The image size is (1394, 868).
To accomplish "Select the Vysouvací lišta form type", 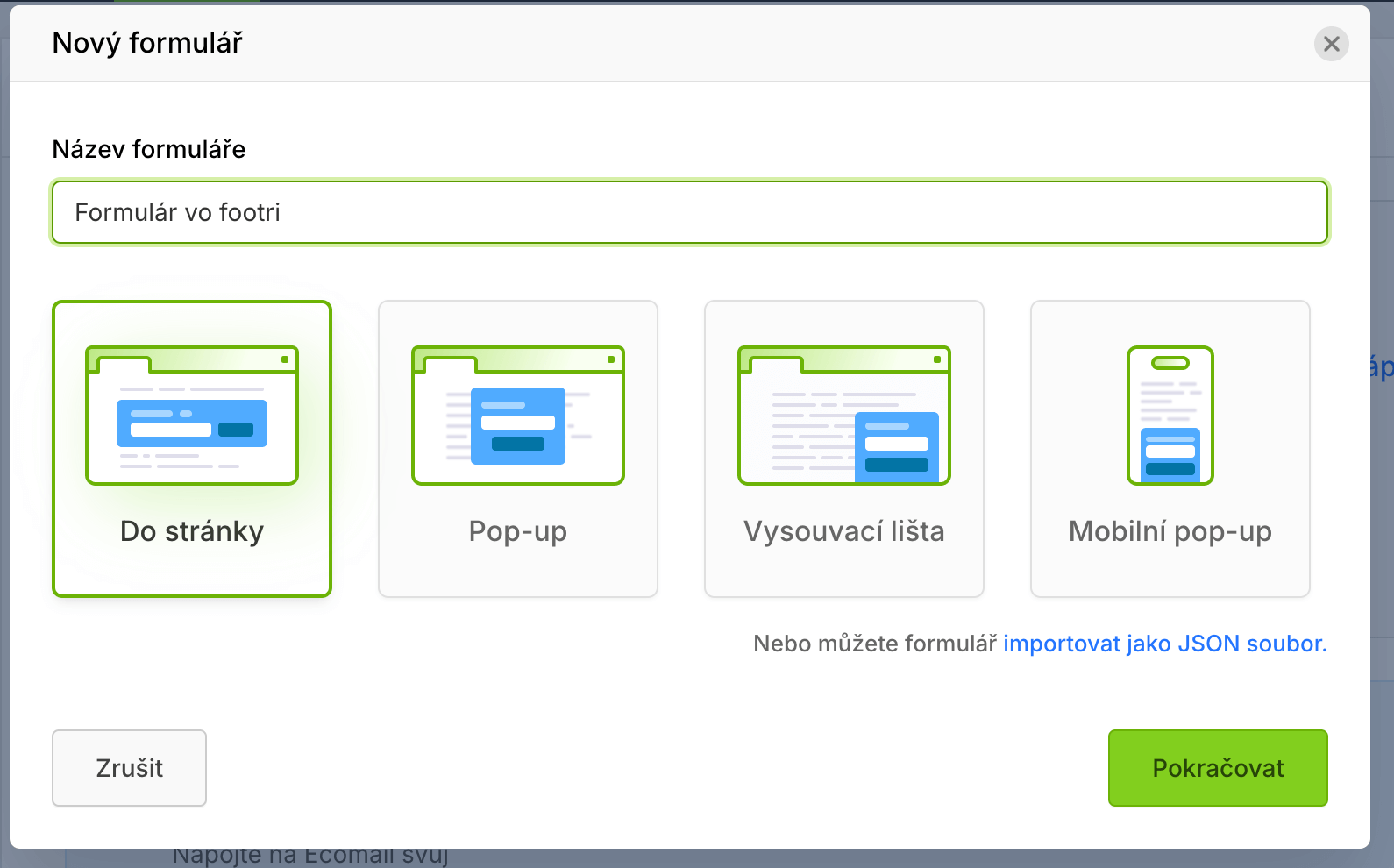I will pyautogui.click(x=844, y=449).
